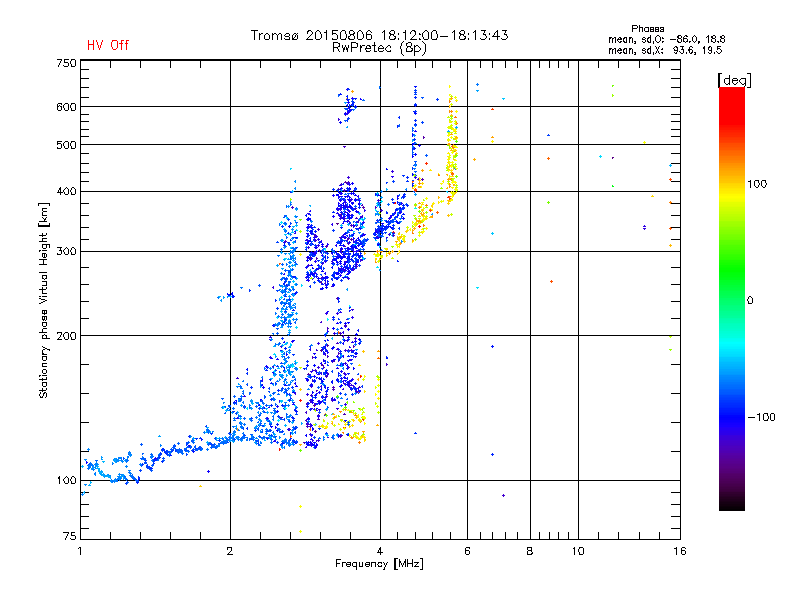Click the colorbar tick label '-100'
Screen dimensions: 800x600
coord(761,417)
